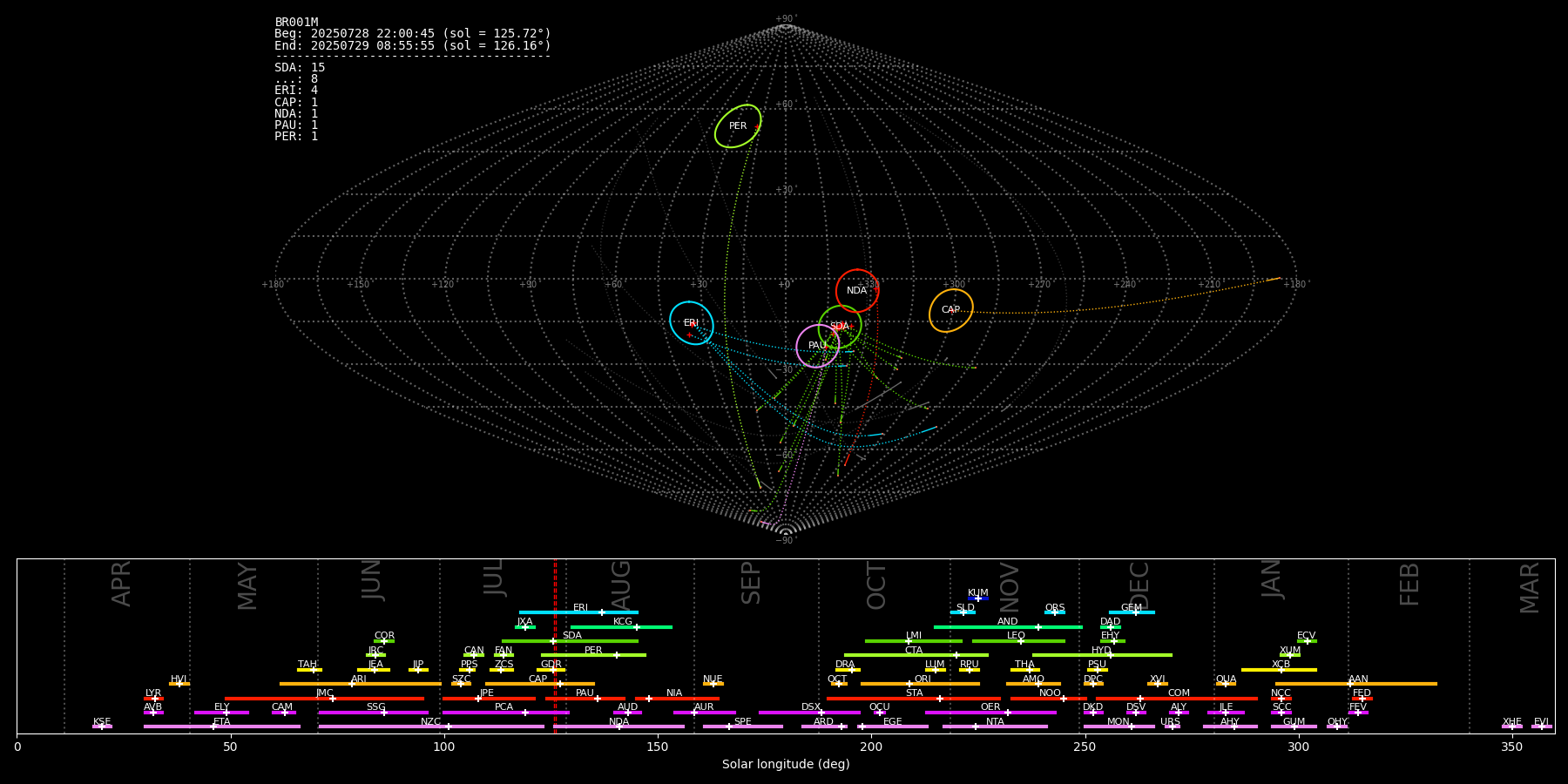Click the green PER radiant circle on sky map
Viewport: 1568px width, 784px height.
coord(738,126)
